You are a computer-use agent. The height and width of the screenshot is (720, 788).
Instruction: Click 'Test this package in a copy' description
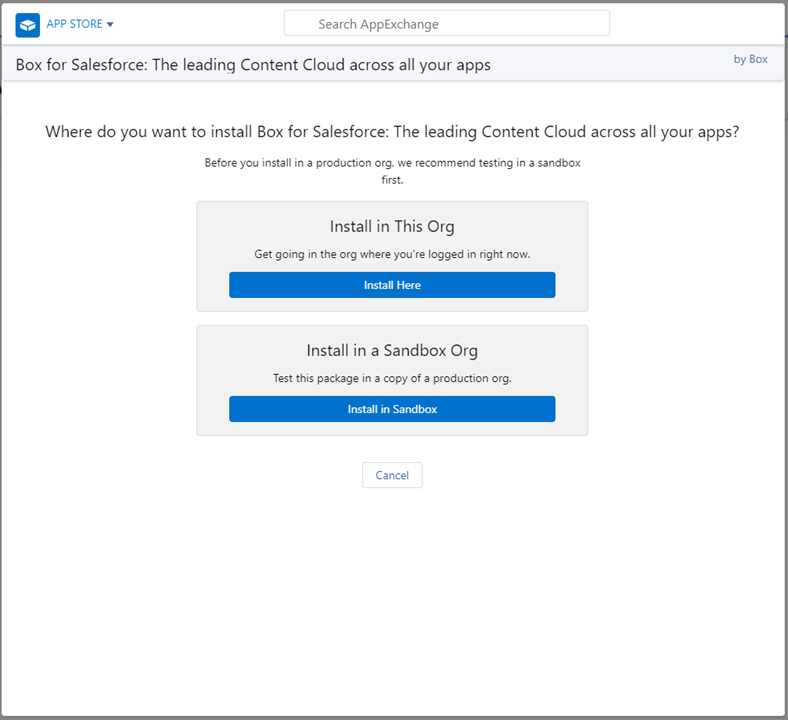coord(392,378)
